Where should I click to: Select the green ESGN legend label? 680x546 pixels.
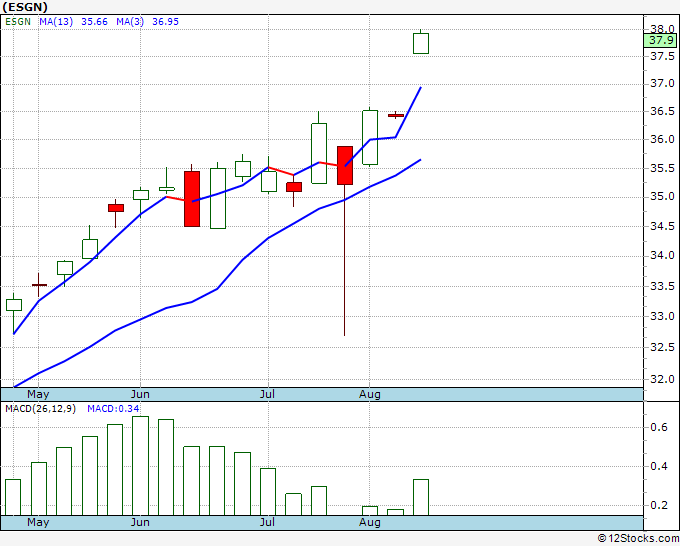(18, 22)
